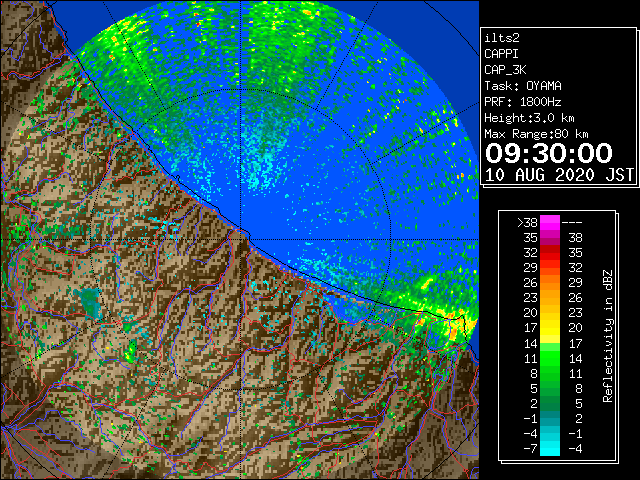
Task: Click the teal lake on the map
Action: 90,303
